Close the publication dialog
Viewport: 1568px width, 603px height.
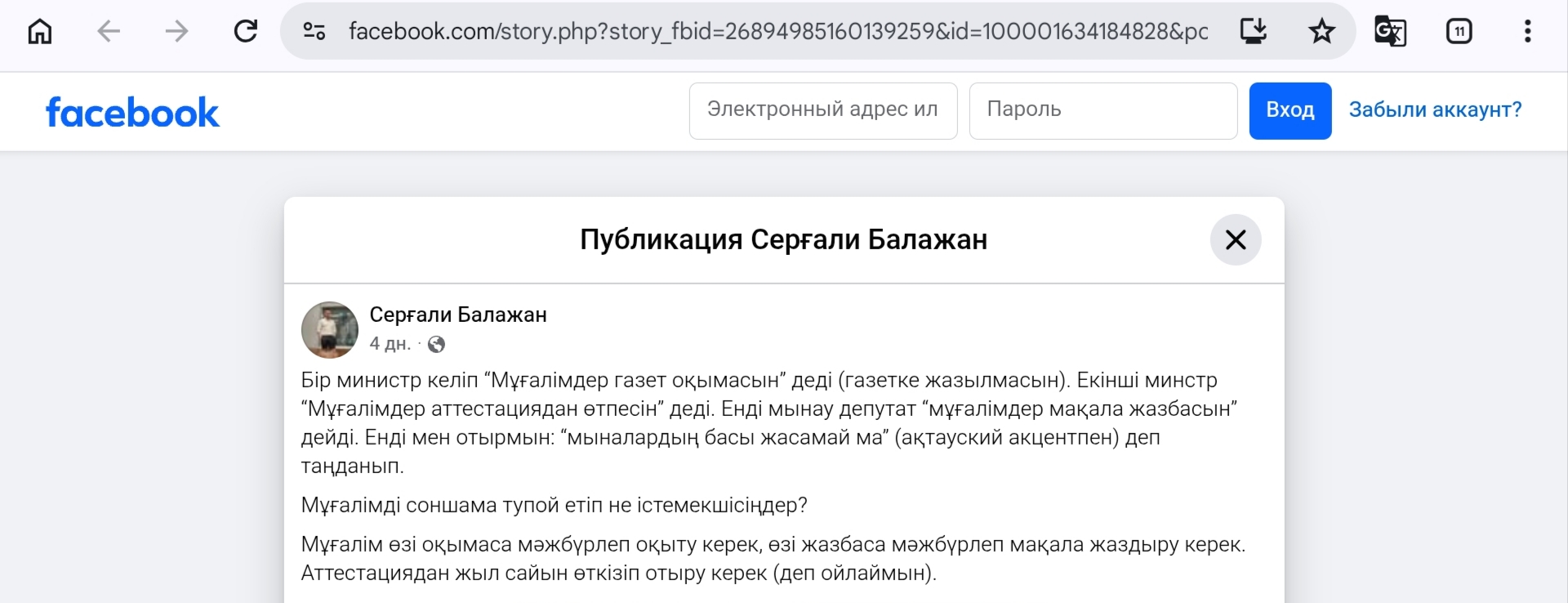tap(1235, 239)
